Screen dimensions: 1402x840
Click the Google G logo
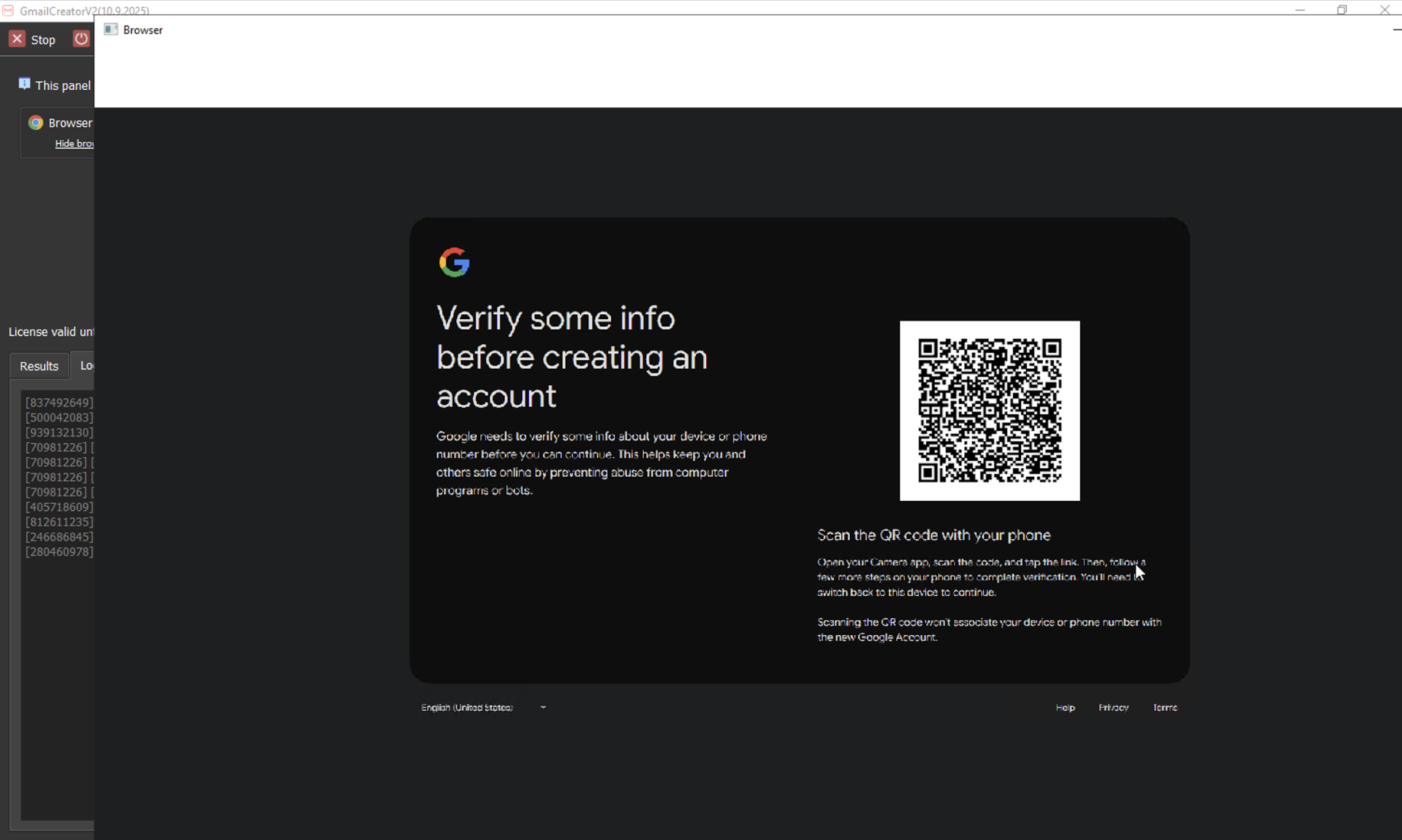pyautogui.click(x=454, y=262)
